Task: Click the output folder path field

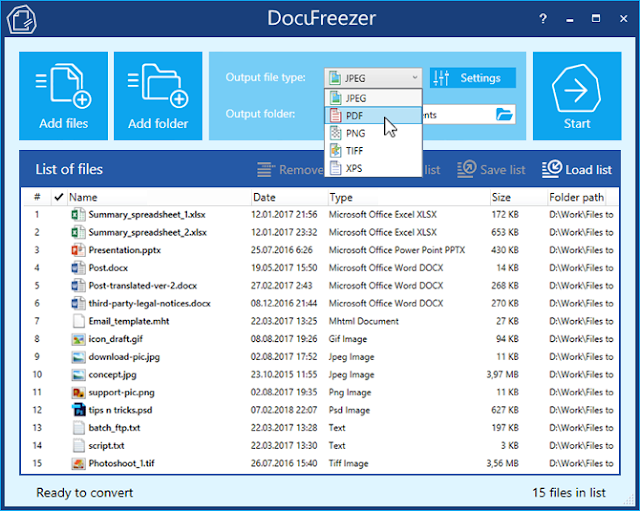Action: coord(457,115)
